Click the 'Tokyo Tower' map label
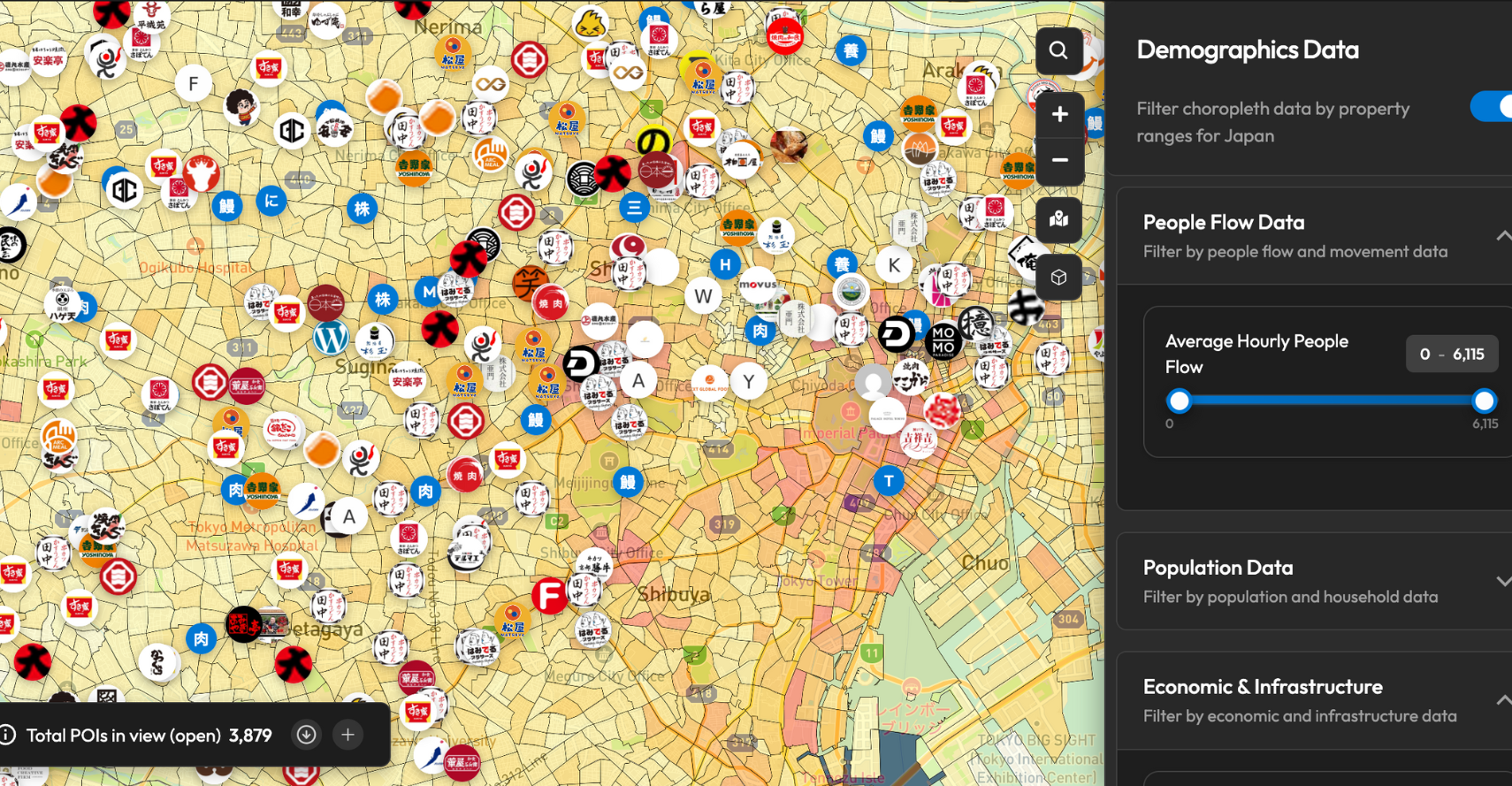1512x786 pixels. (x=817, y=581)
